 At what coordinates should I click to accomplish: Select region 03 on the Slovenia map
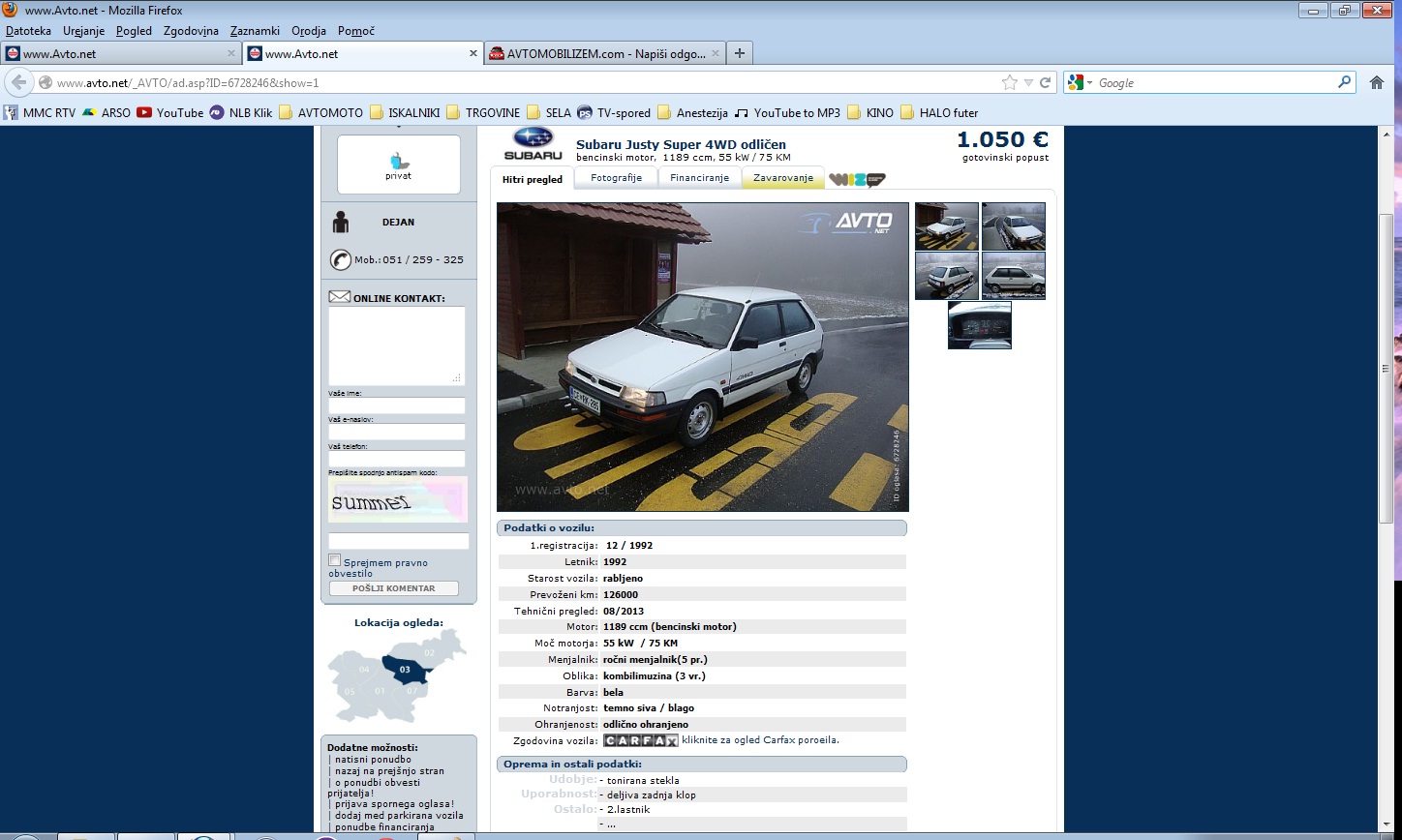pos(405,669)
